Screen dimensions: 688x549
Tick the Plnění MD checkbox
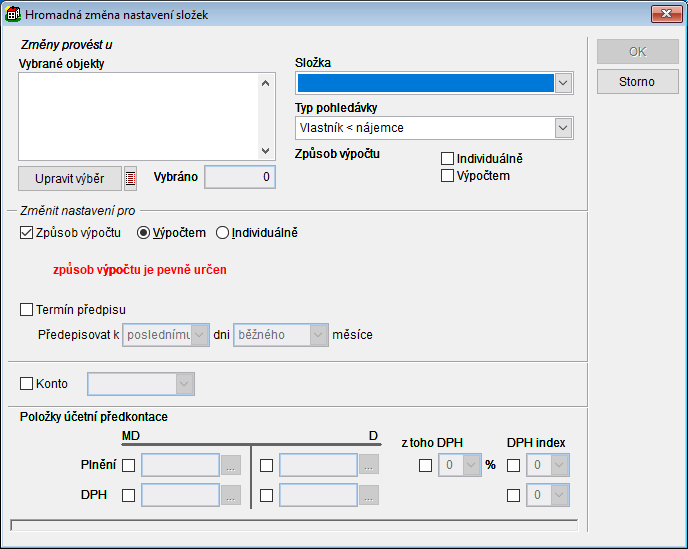pos(128,465)
